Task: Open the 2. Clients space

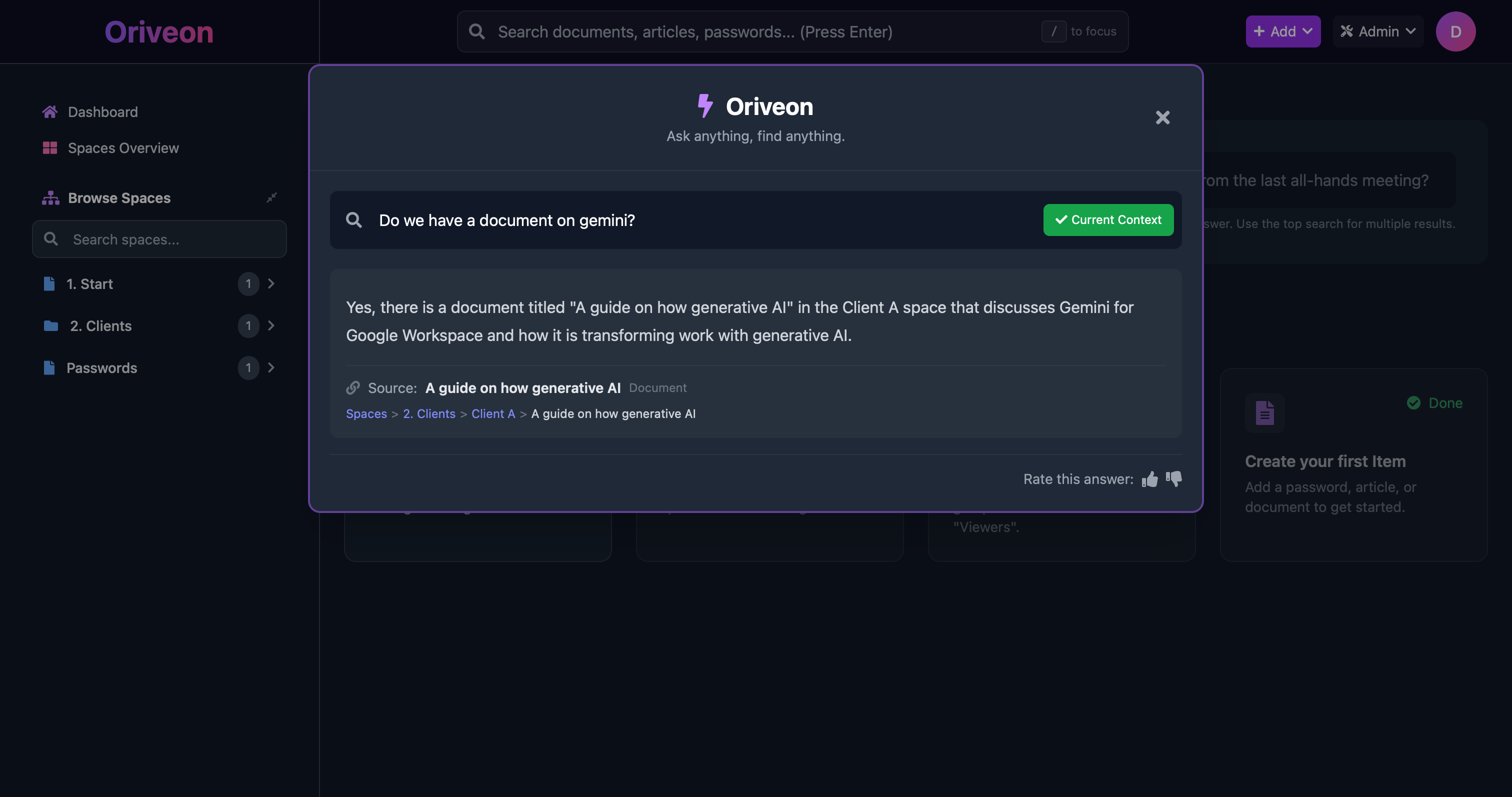Action: click(x=101, y=325)
